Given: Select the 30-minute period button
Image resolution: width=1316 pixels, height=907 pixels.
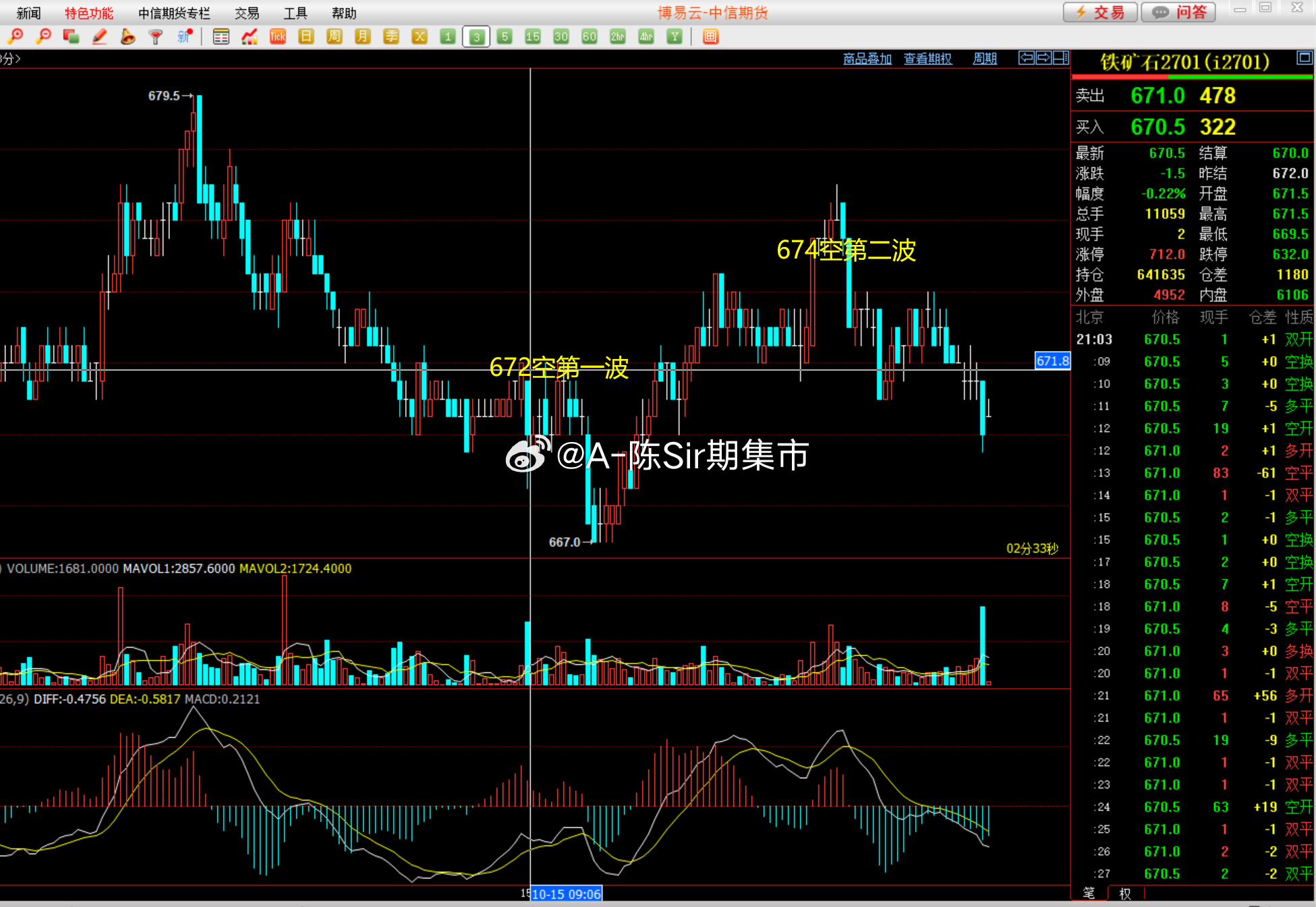Looking at the screenshot, I should point(561,36).
